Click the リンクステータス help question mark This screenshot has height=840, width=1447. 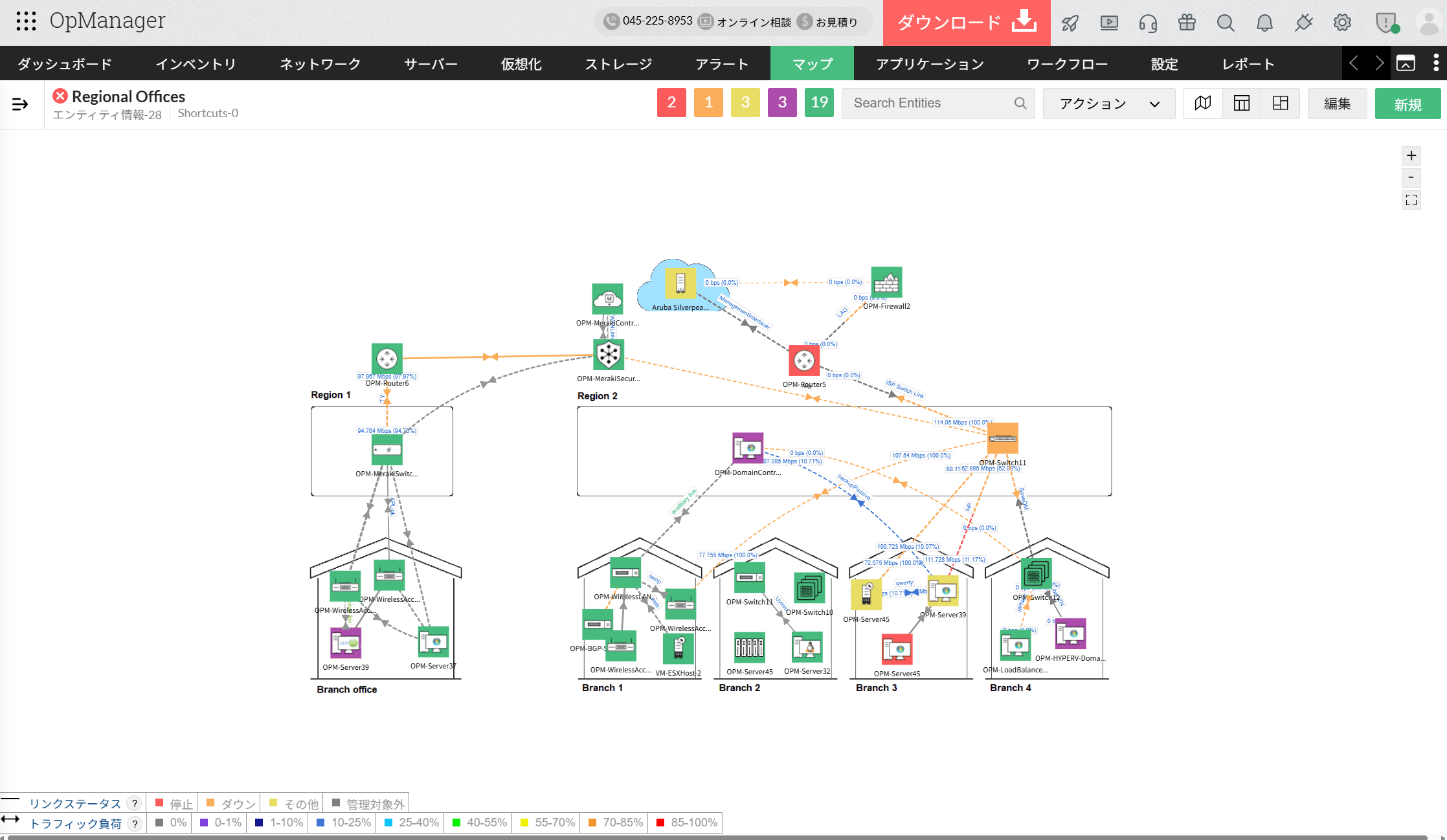click(134, 803)
